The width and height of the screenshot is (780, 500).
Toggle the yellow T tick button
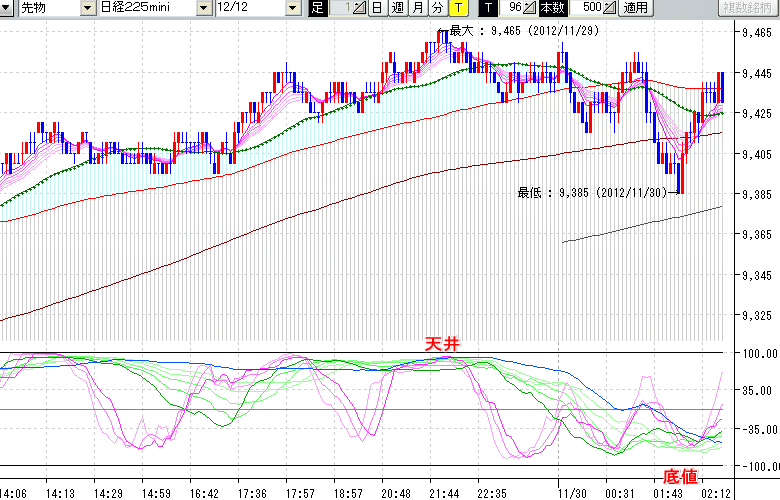click(458, 8)
